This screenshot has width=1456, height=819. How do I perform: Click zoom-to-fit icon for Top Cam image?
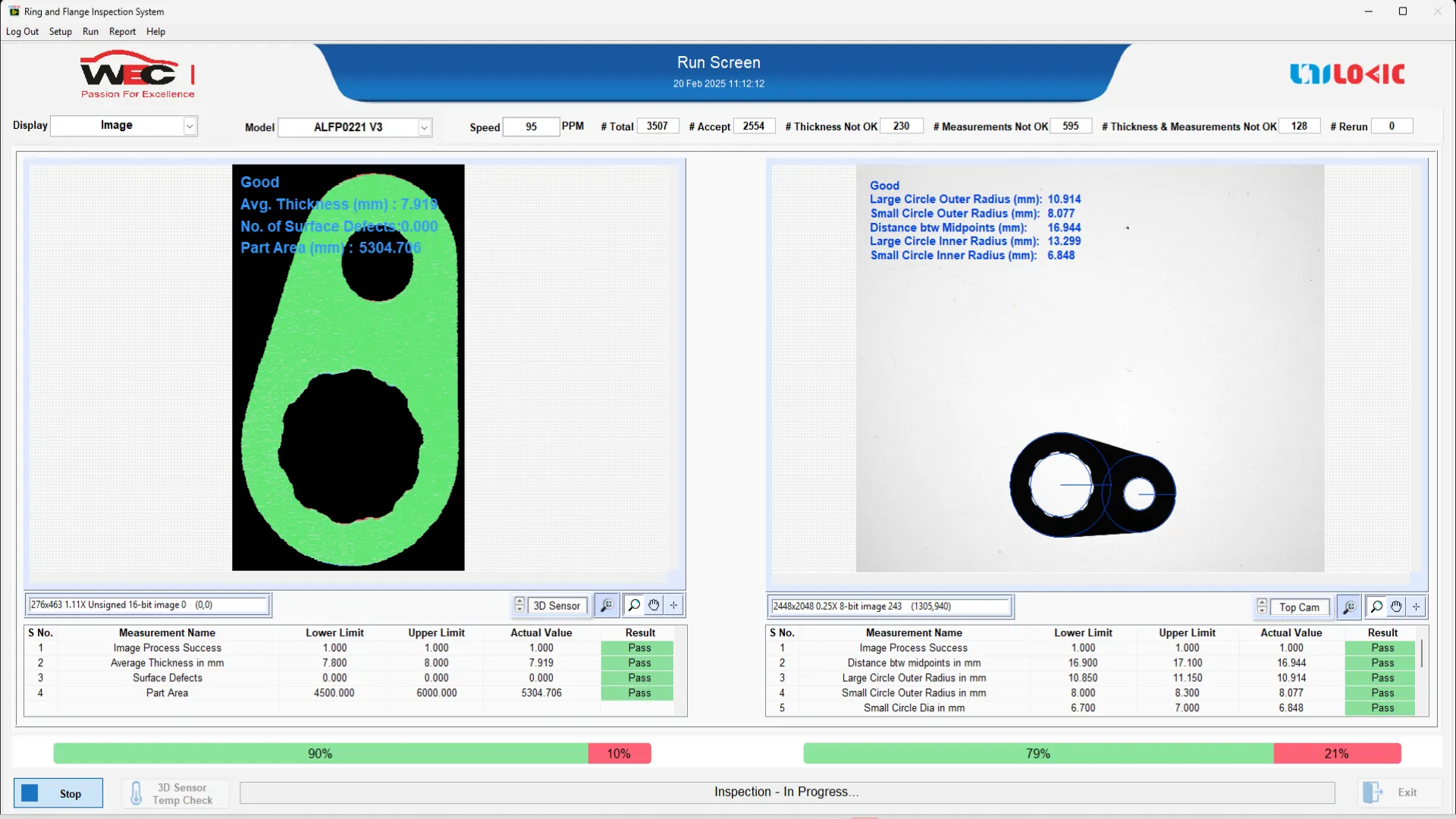1349,607
